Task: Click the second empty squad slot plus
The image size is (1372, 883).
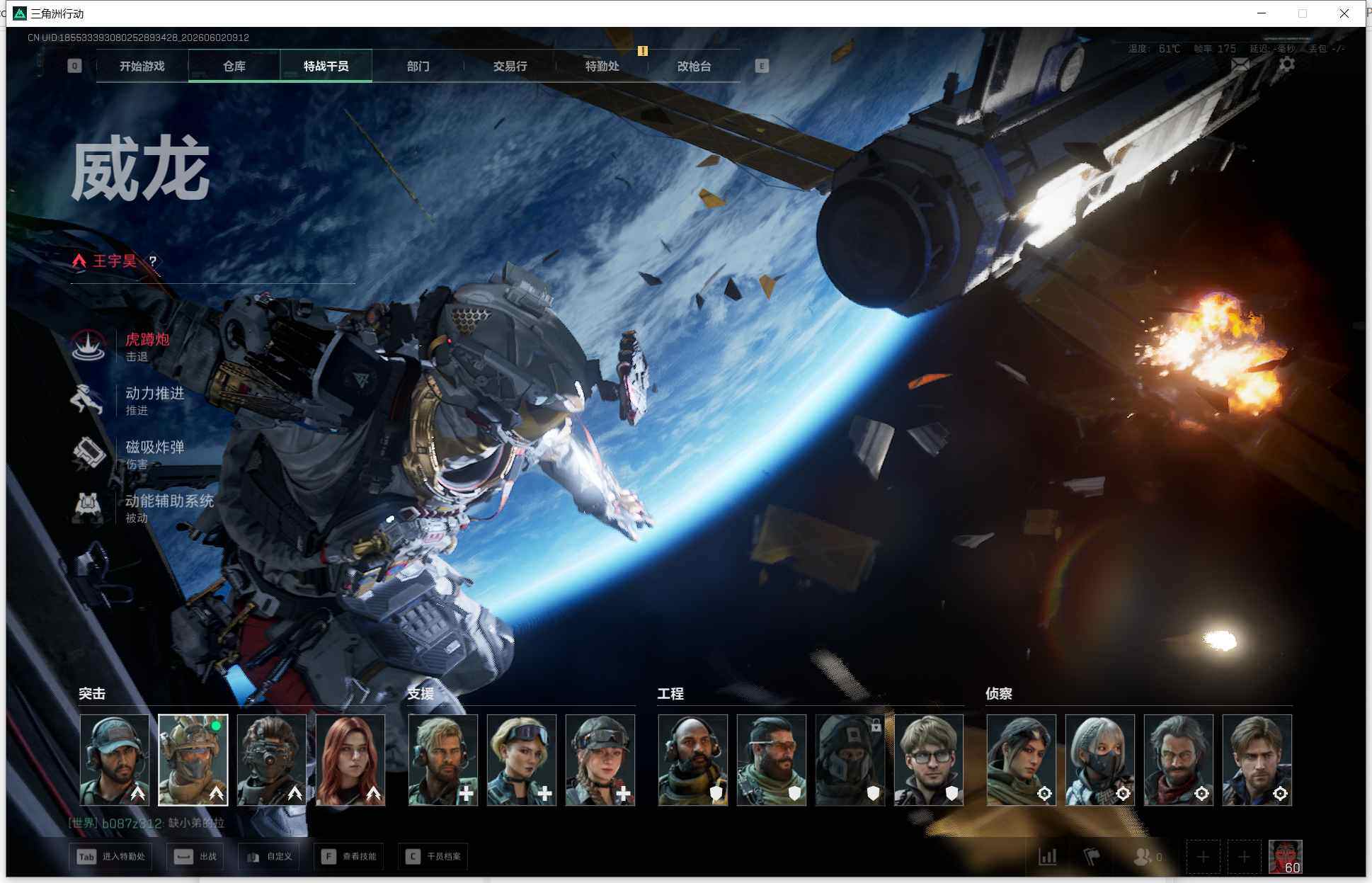Action: [x=1244, y=857]
